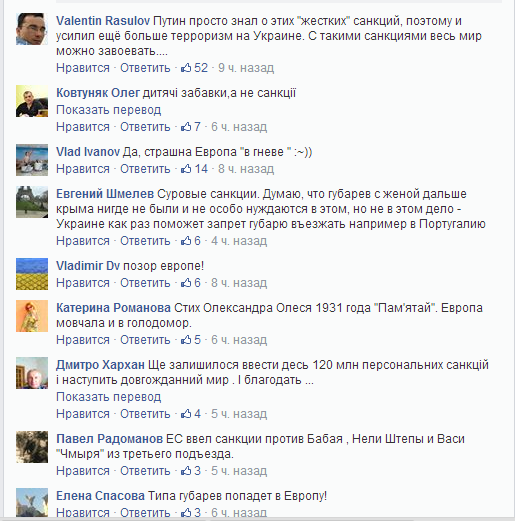Reply to Катерина Романова's comment
Viewport: 515px width, 521px height.
145,340
